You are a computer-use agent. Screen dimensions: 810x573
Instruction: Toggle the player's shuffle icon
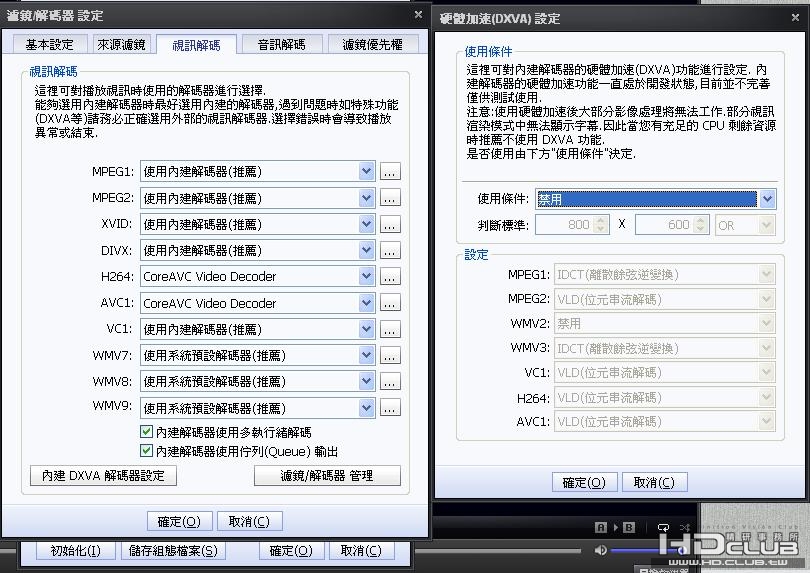pos(685,528)
